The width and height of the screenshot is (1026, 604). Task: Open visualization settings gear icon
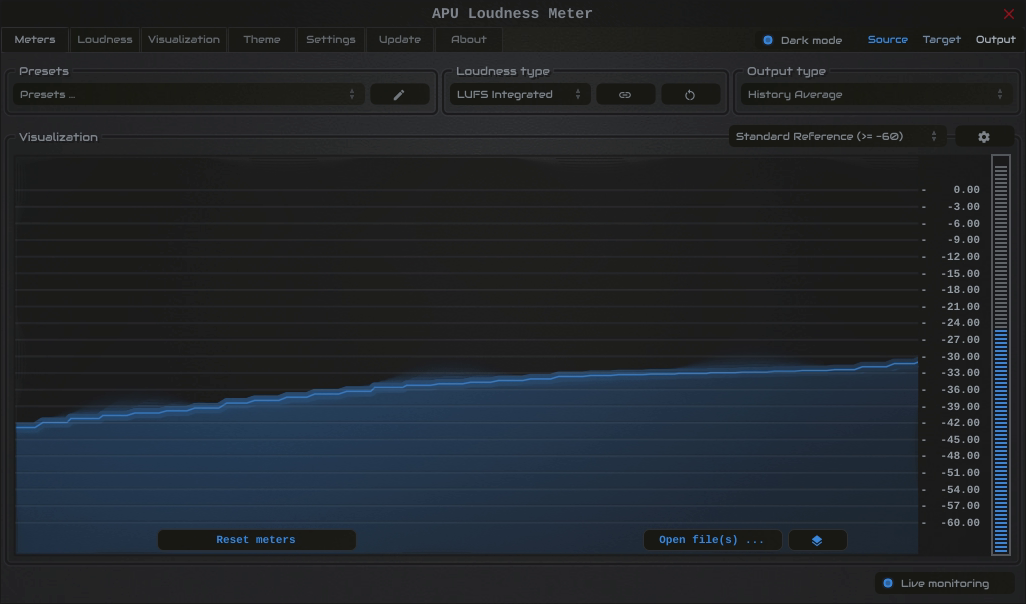click(x=983, y=137)
